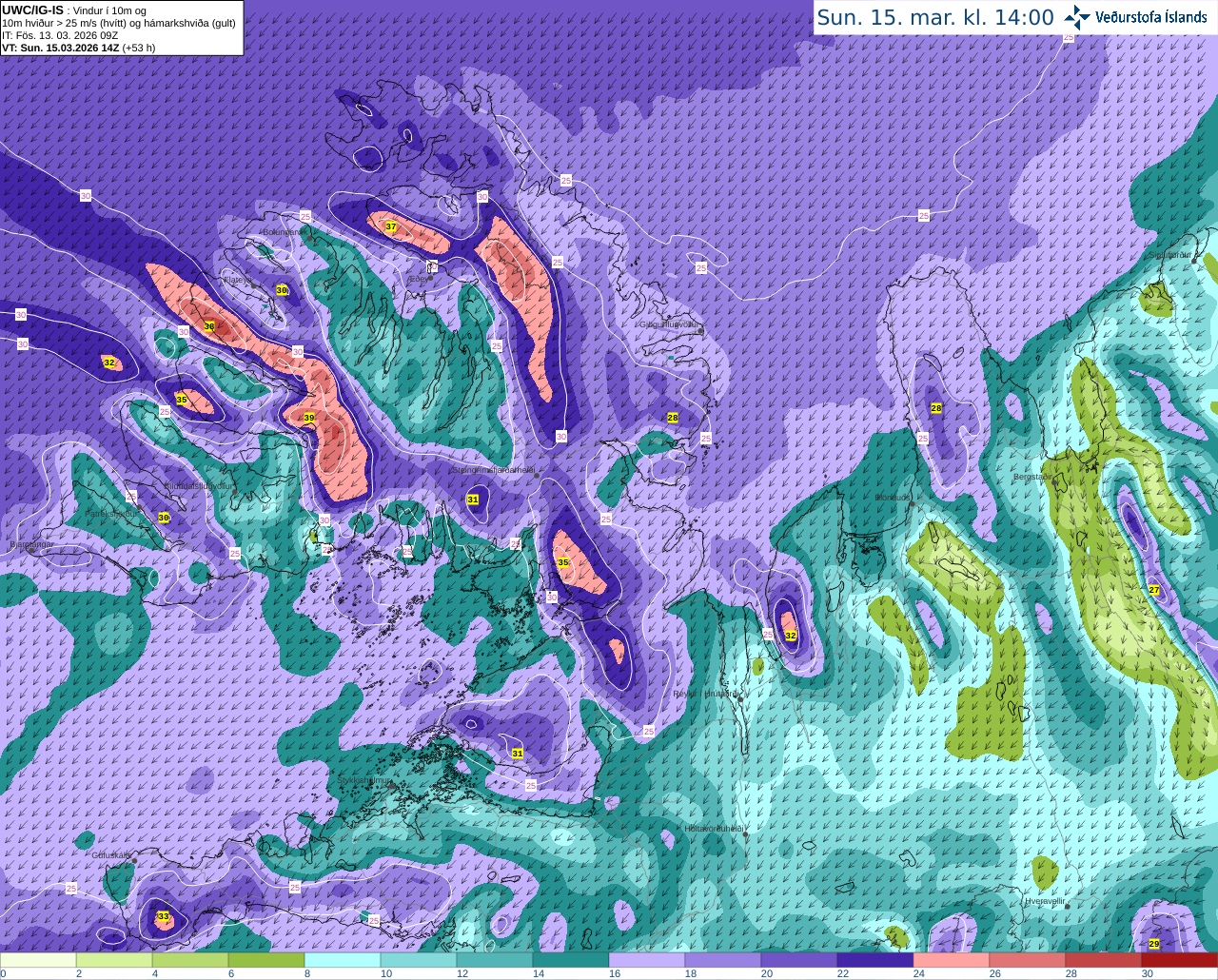Click yellow gust label 28 above Blönduós

tap(936, 408)
